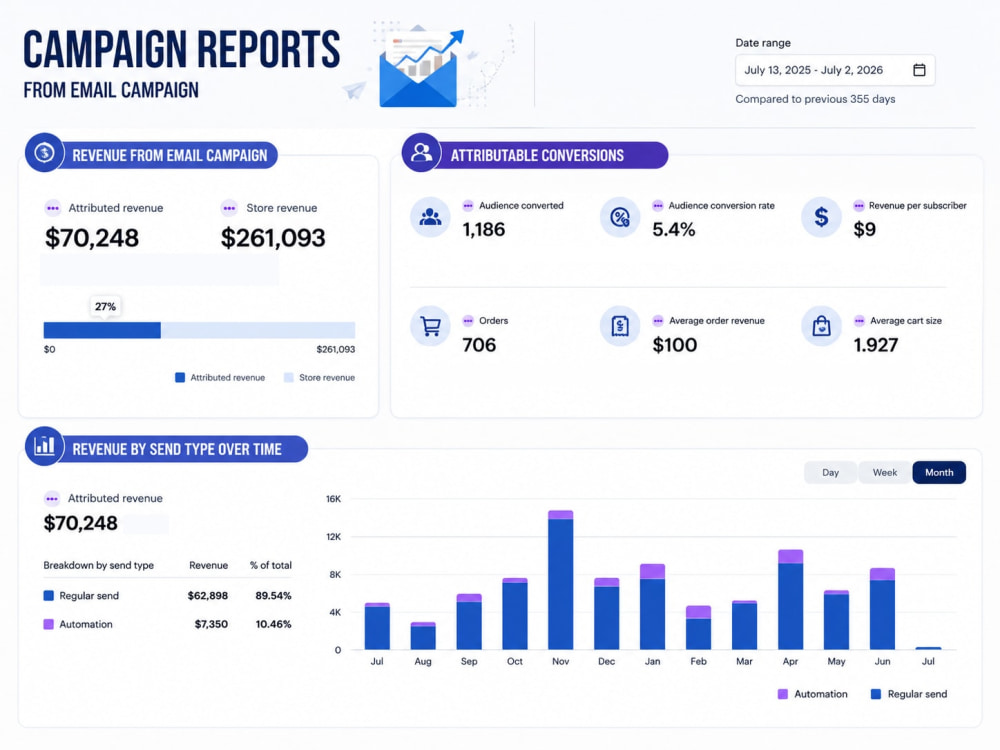Screen dimensions: 1000x750
Task: Click the 27% tooltip label above progress bar
Action: [x=105, y=307]
